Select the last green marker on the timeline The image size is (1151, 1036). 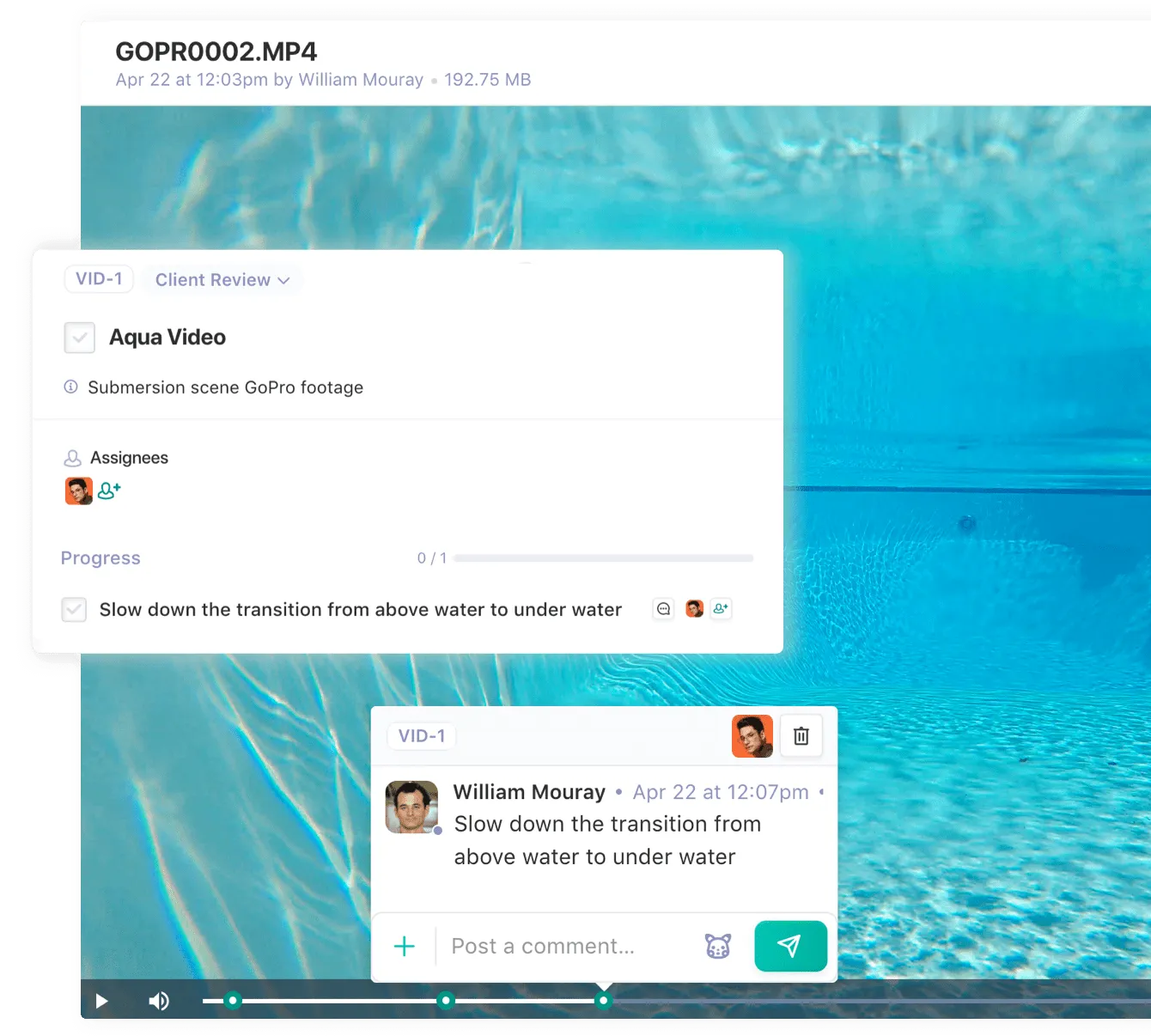click(x=604, y=1001)
